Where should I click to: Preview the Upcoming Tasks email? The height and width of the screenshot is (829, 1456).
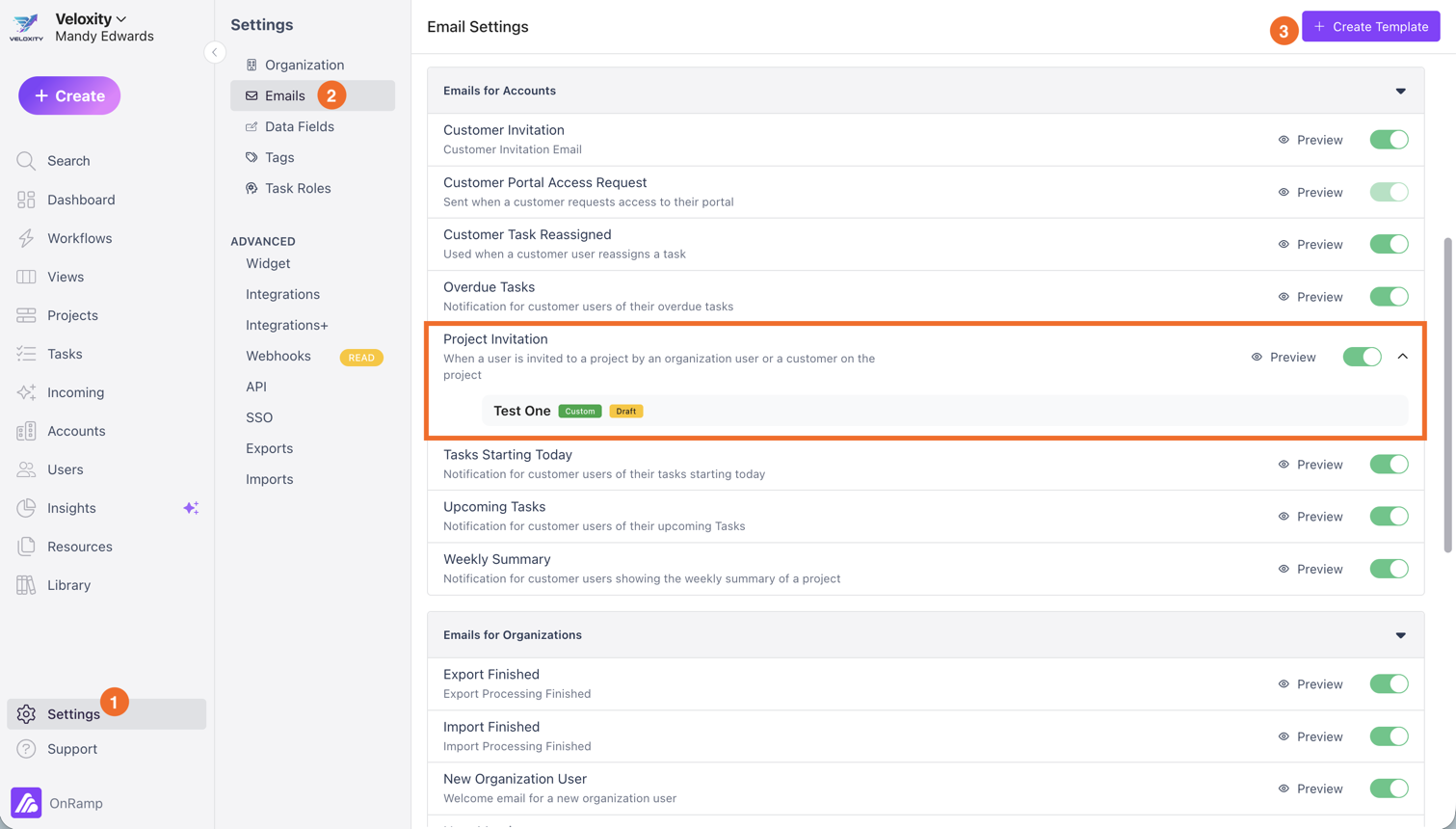[1310, 517]
